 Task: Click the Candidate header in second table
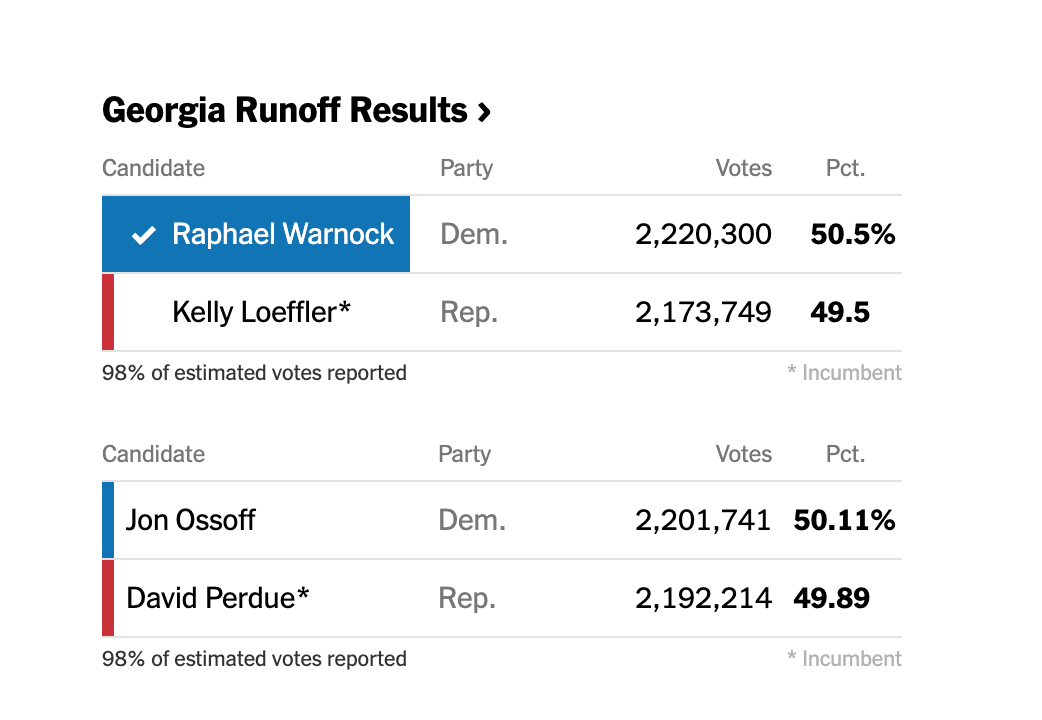(x=153, y=454)
